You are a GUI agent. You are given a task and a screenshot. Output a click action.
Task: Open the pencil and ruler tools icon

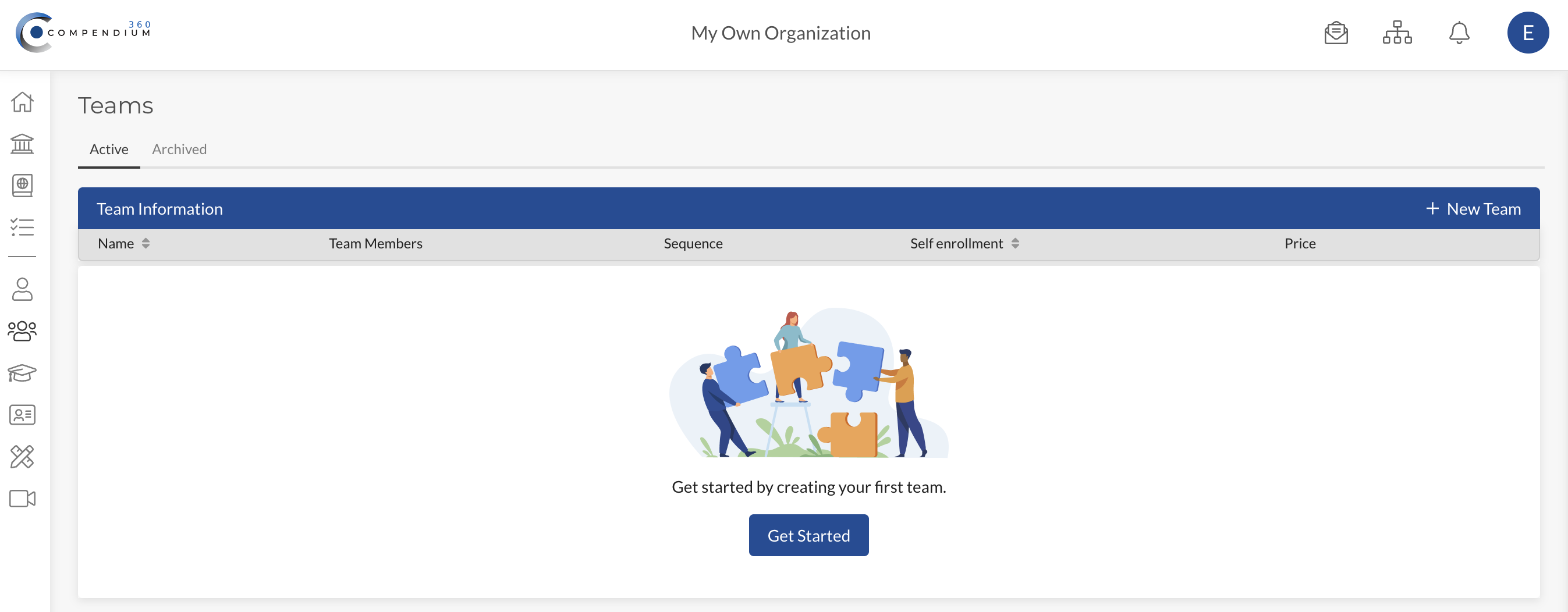click(x=23, y=457)
